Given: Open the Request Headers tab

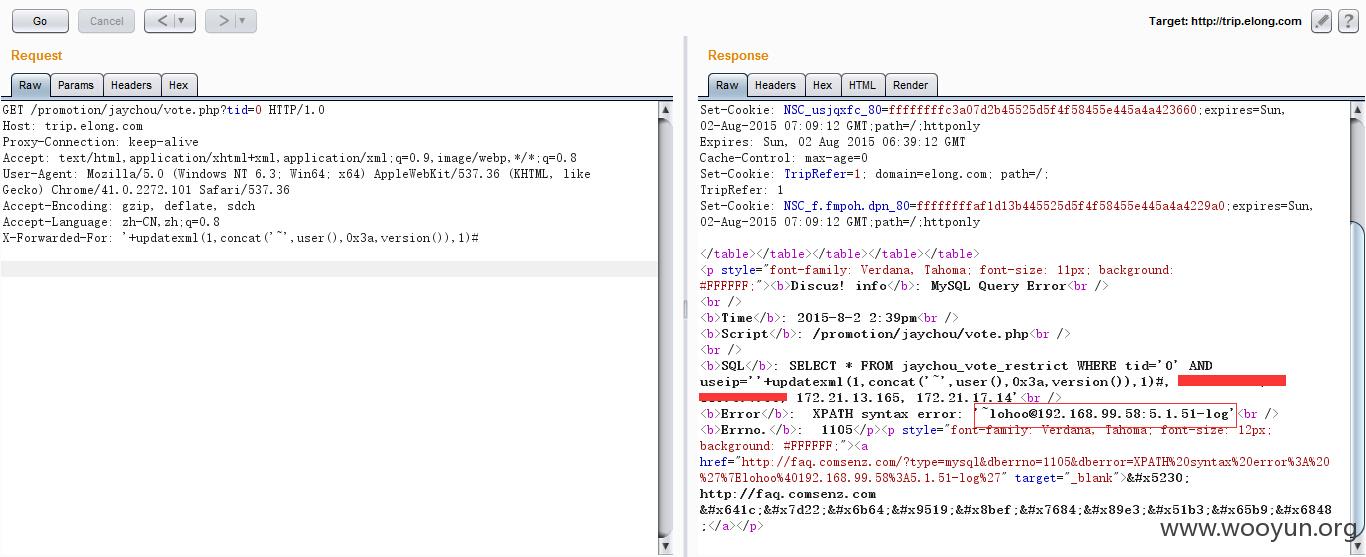Looking at the screenshot, I should 131,85.
